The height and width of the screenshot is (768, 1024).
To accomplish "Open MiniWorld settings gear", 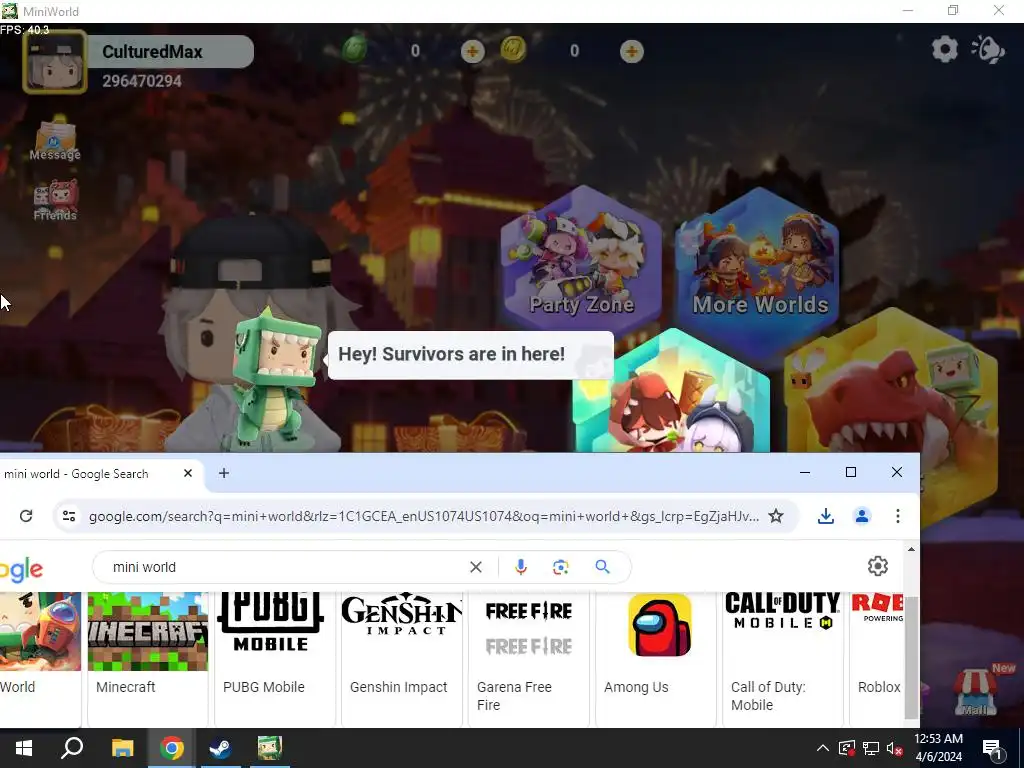I will click(944, 49).
